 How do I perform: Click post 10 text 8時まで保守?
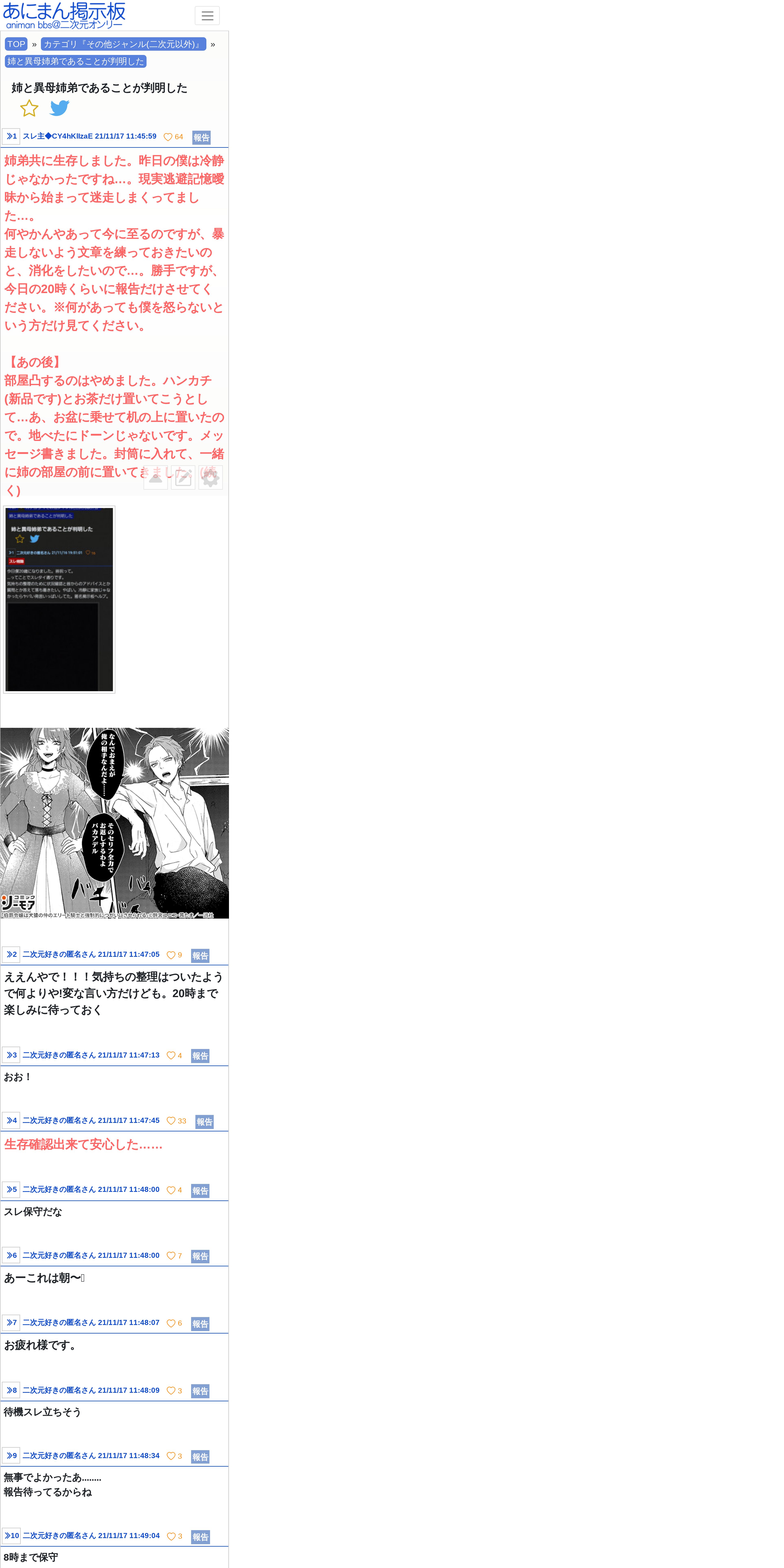tap(31, 1557)
